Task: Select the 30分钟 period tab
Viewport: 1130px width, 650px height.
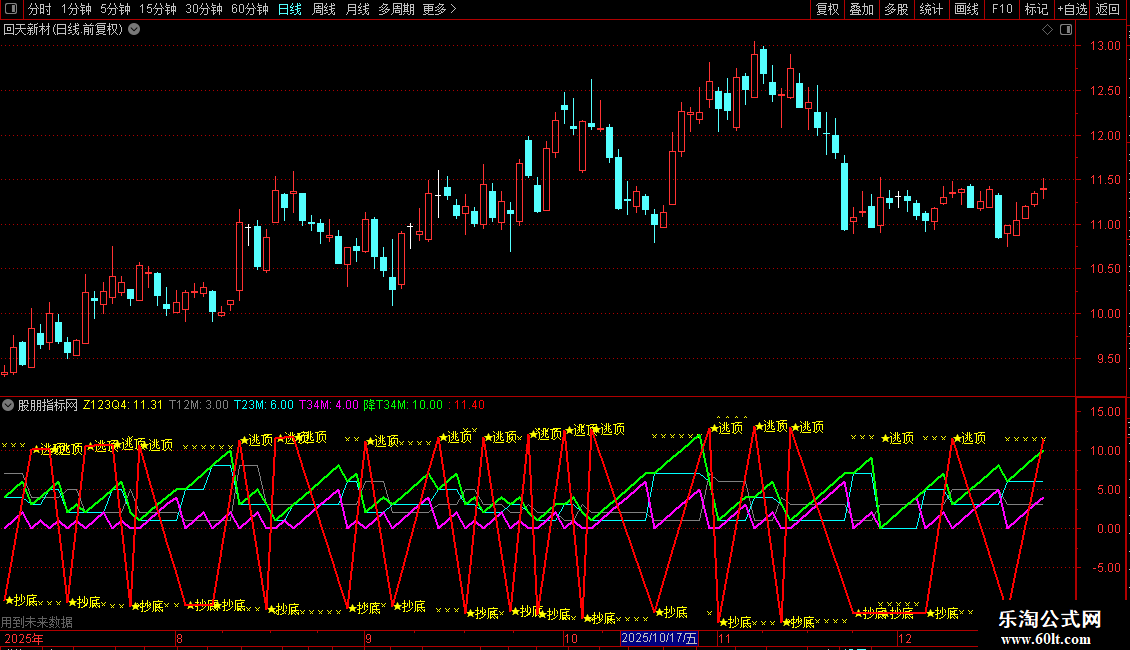Action: (203, 9)
